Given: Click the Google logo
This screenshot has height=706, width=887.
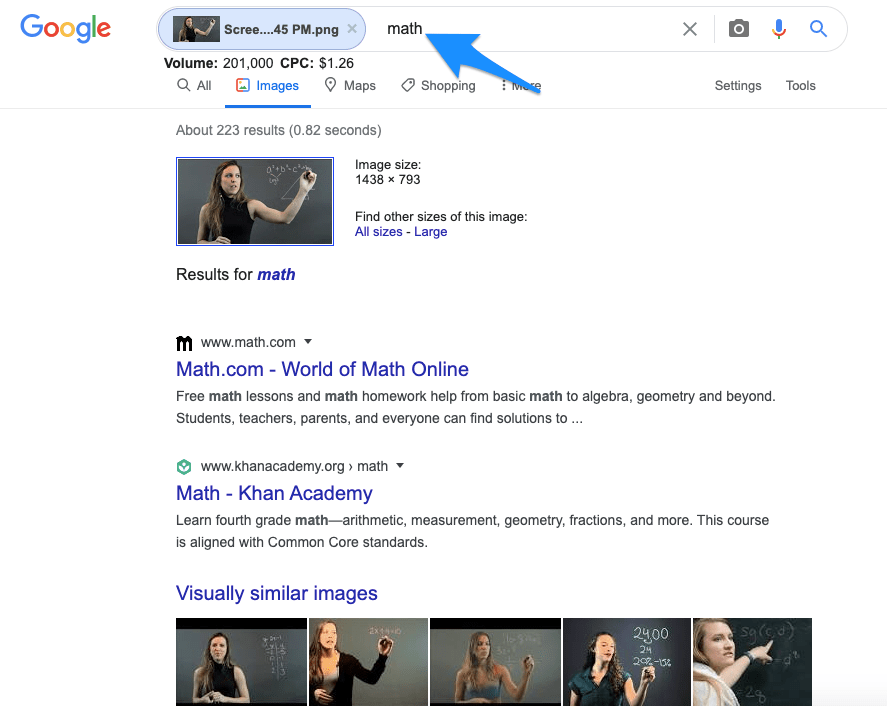Looking at the screenshot, I should [x=66, y=28].
